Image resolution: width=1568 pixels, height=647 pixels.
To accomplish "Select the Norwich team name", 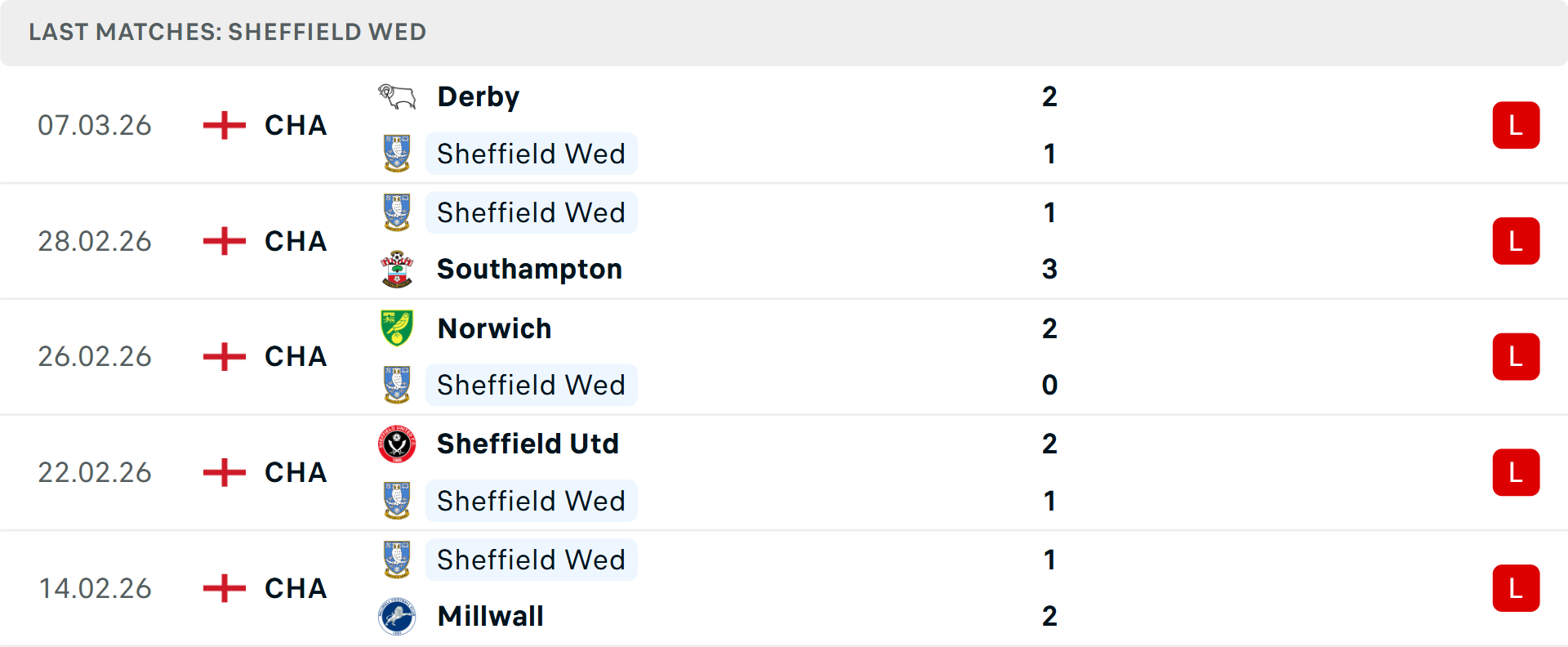I will [494, 328].
